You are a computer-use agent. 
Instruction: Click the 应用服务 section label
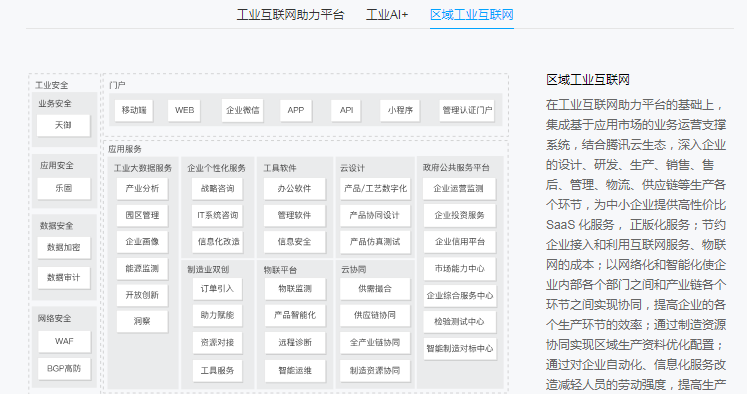coord(125,149)
